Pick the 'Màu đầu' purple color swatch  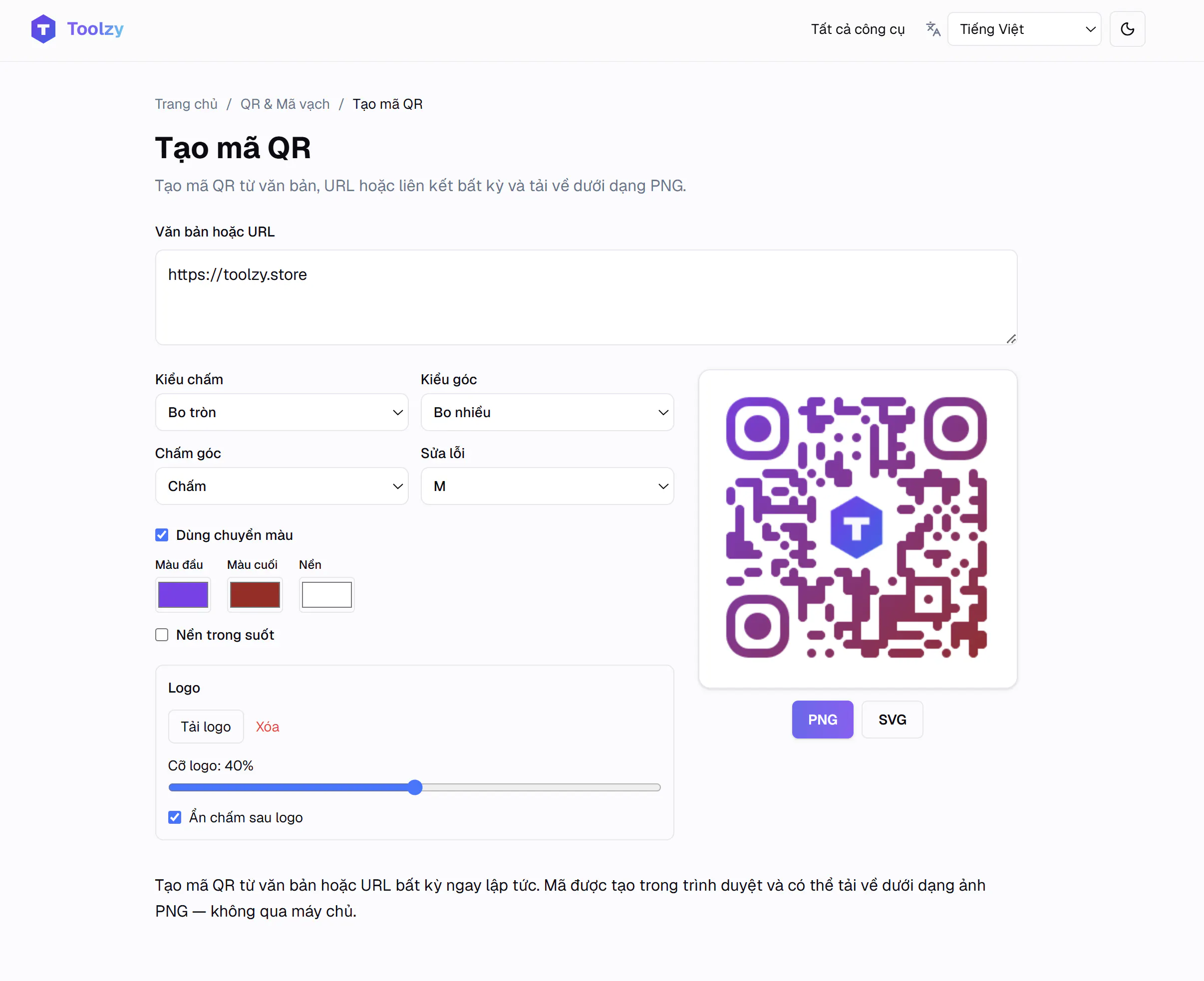click(x=183, y=594)
